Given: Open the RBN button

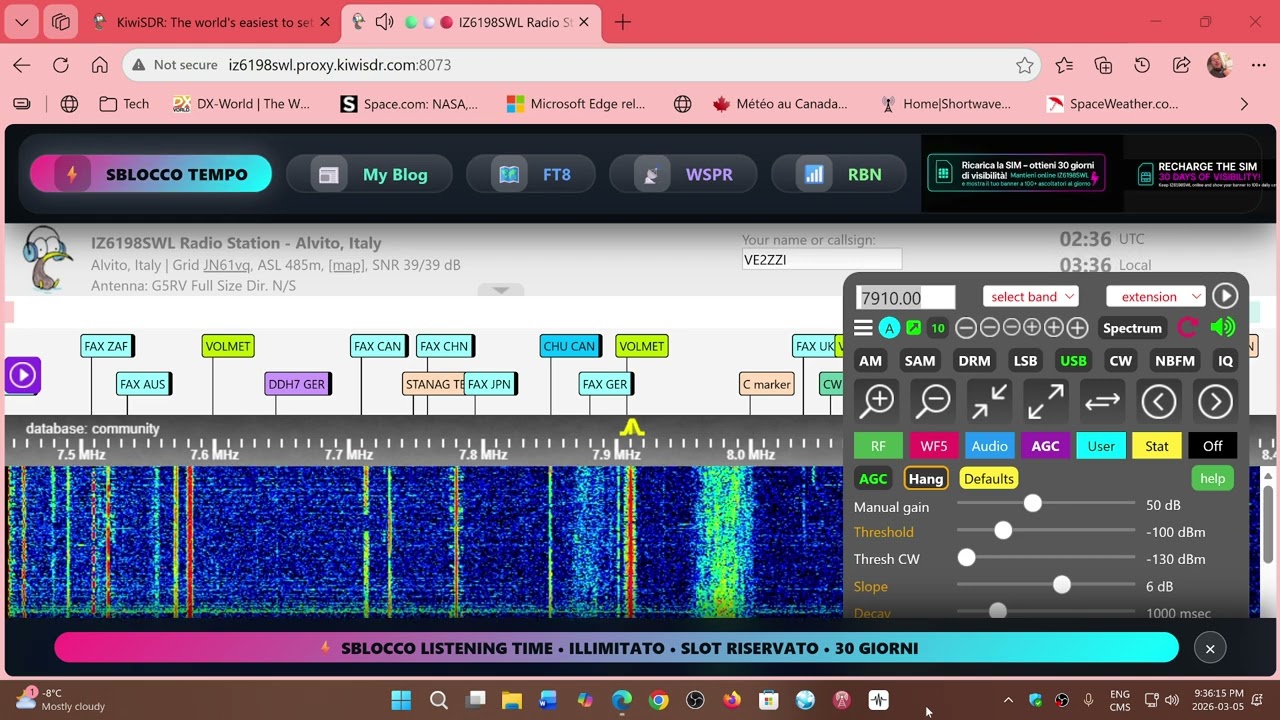Looking at the screenshot, I should pyautogui.click(x=840, y=174).
